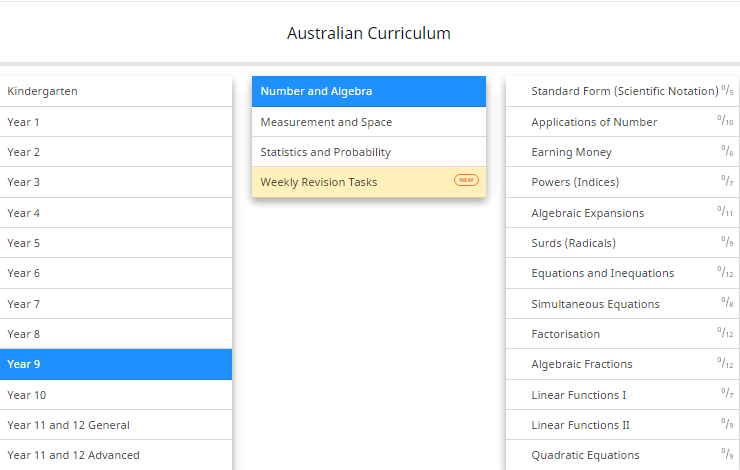
Task: Select Year 11 and 12 Advanced
Action: [x=115, y=455]
